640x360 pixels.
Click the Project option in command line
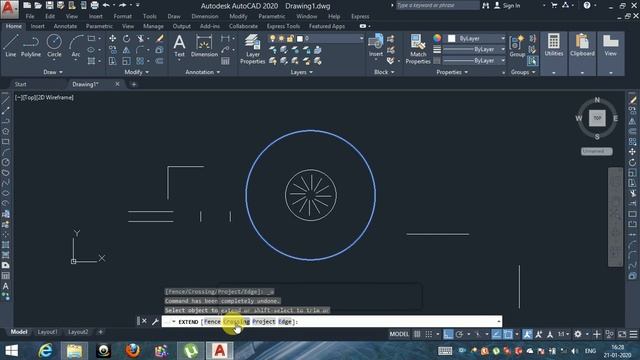click(x=264, y=322)
